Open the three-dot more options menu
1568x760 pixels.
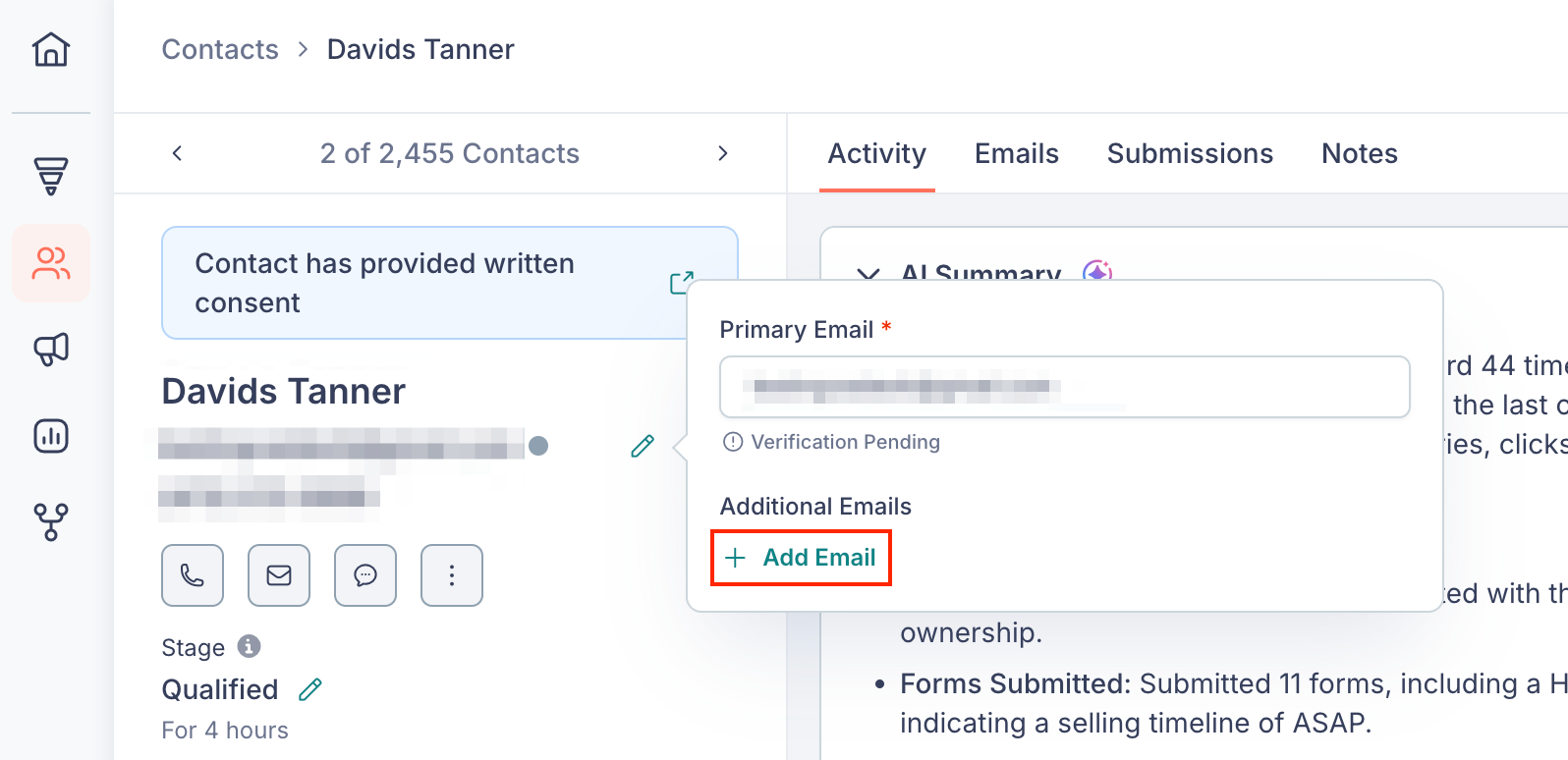(452, 575)
